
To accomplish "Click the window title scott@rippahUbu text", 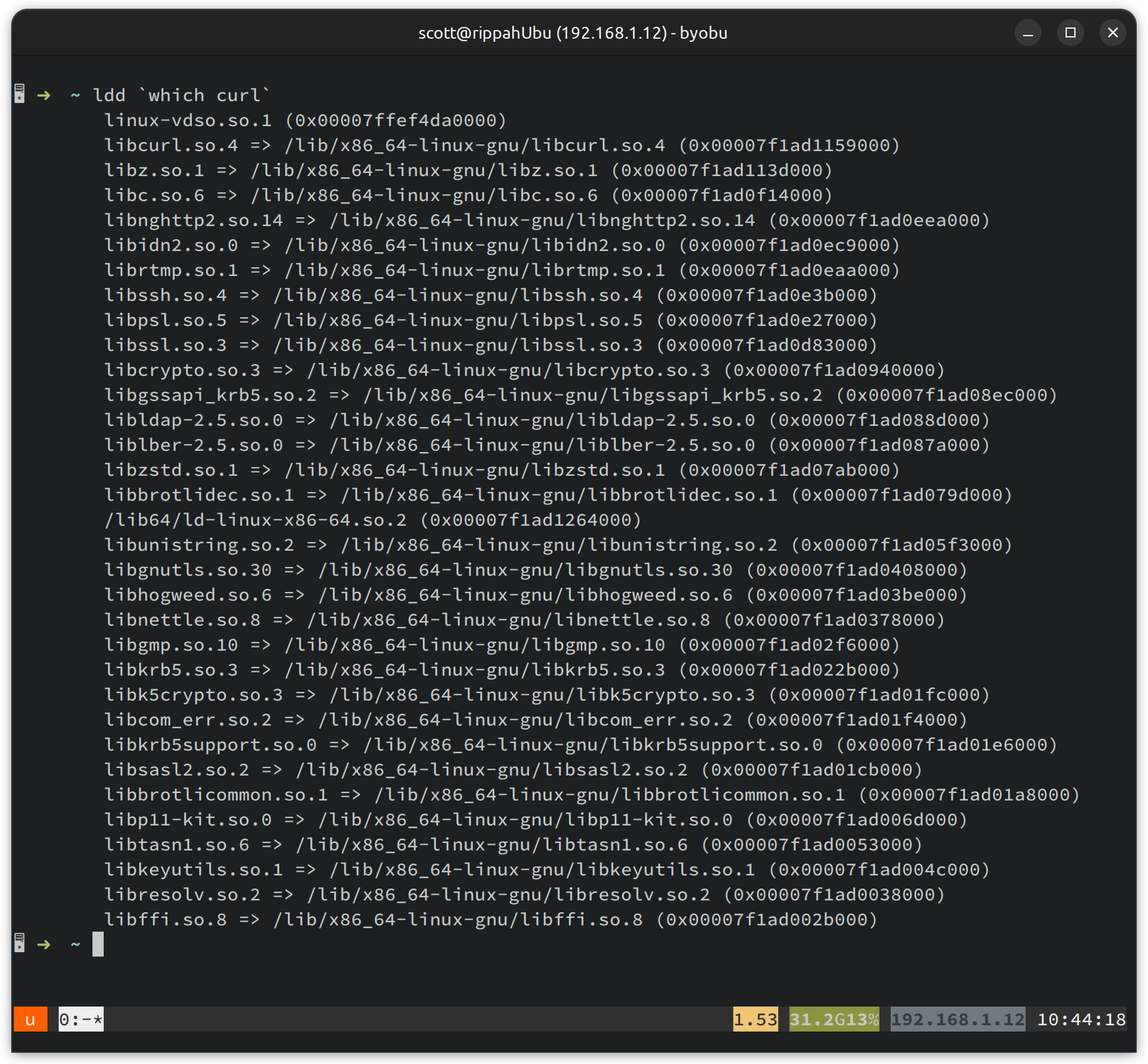I will pos(572,32).
